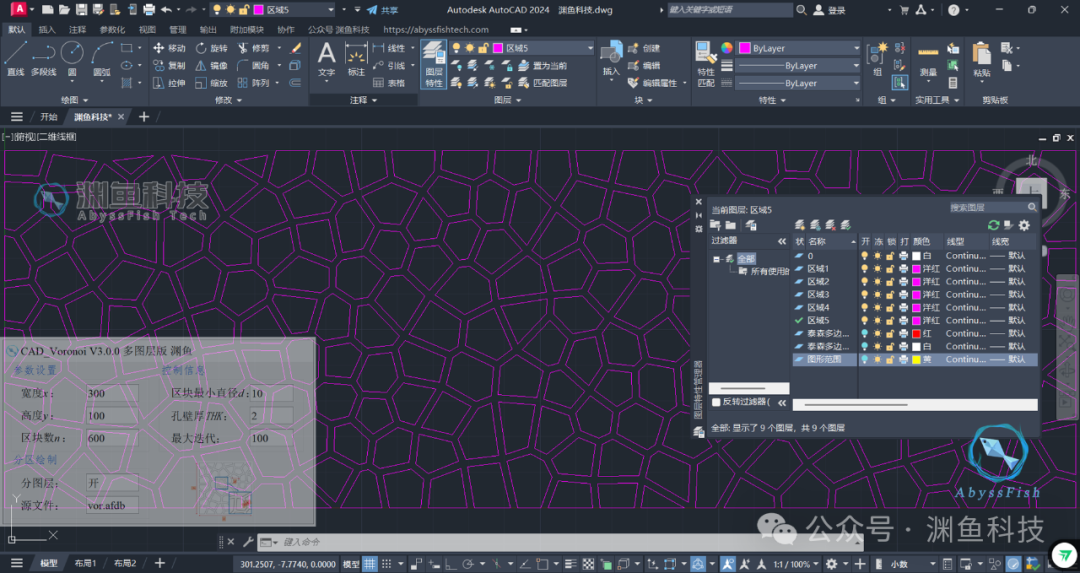Click the 移动 move tool
The width and height of the screenshot is (1080, 573).
169,48
